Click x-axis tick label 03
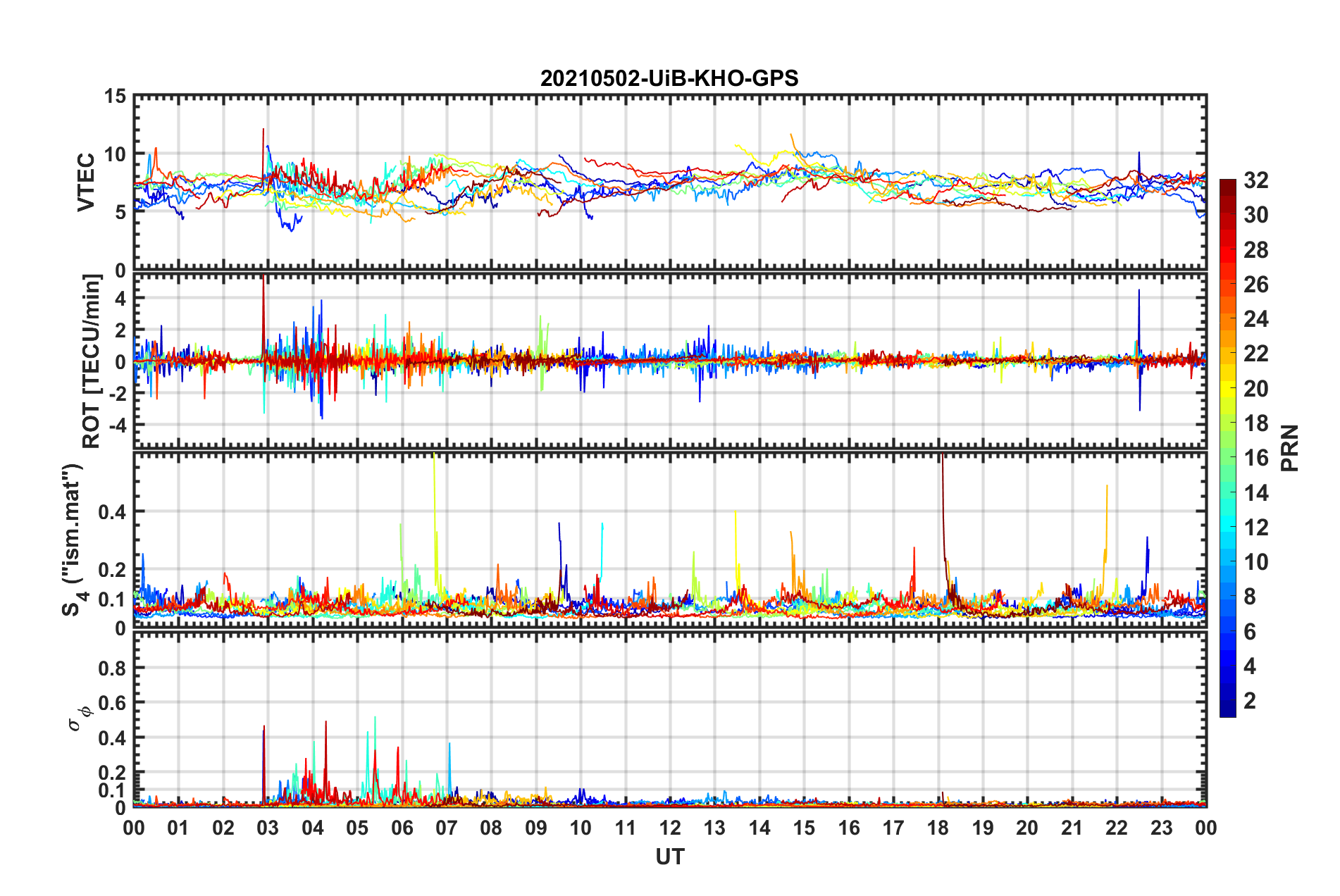1340x896 pixels. [268, 828]
